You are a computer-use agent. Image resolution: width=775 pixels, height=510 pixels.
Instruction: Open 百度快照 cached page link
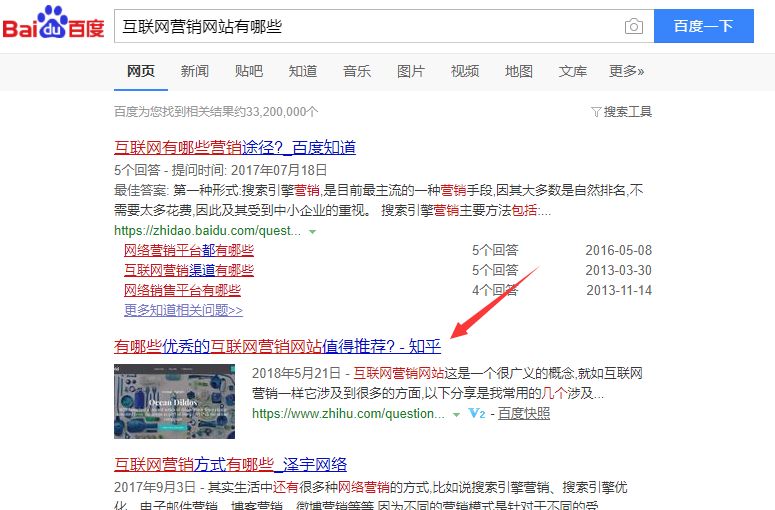pyautogui.click(x=524, y=413)
